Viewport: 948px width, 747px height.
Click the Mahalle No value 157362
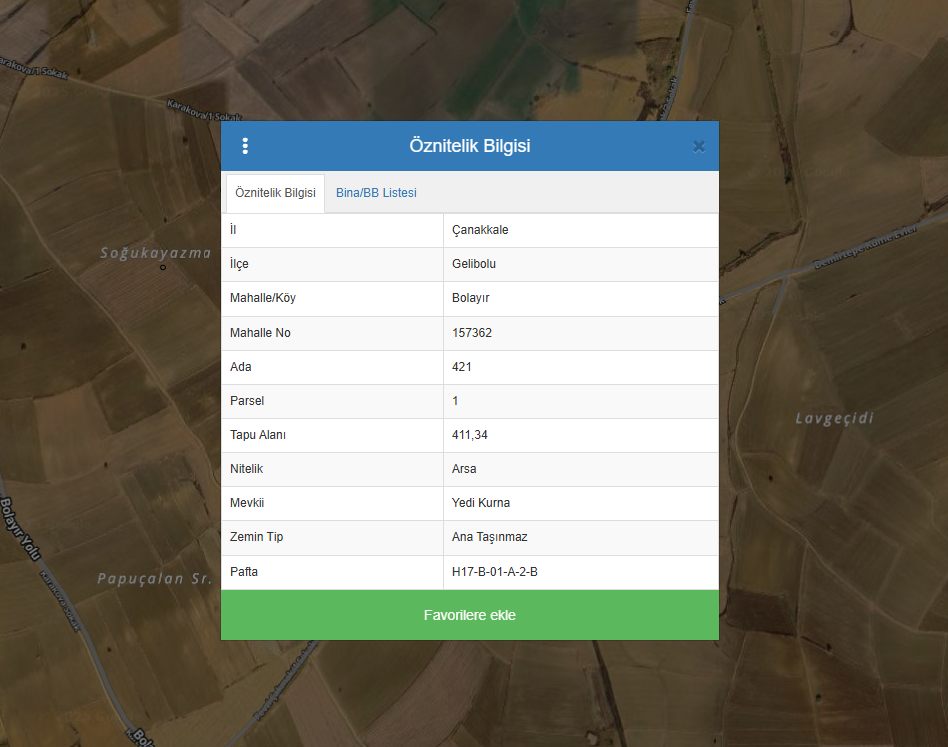(472, 333)
